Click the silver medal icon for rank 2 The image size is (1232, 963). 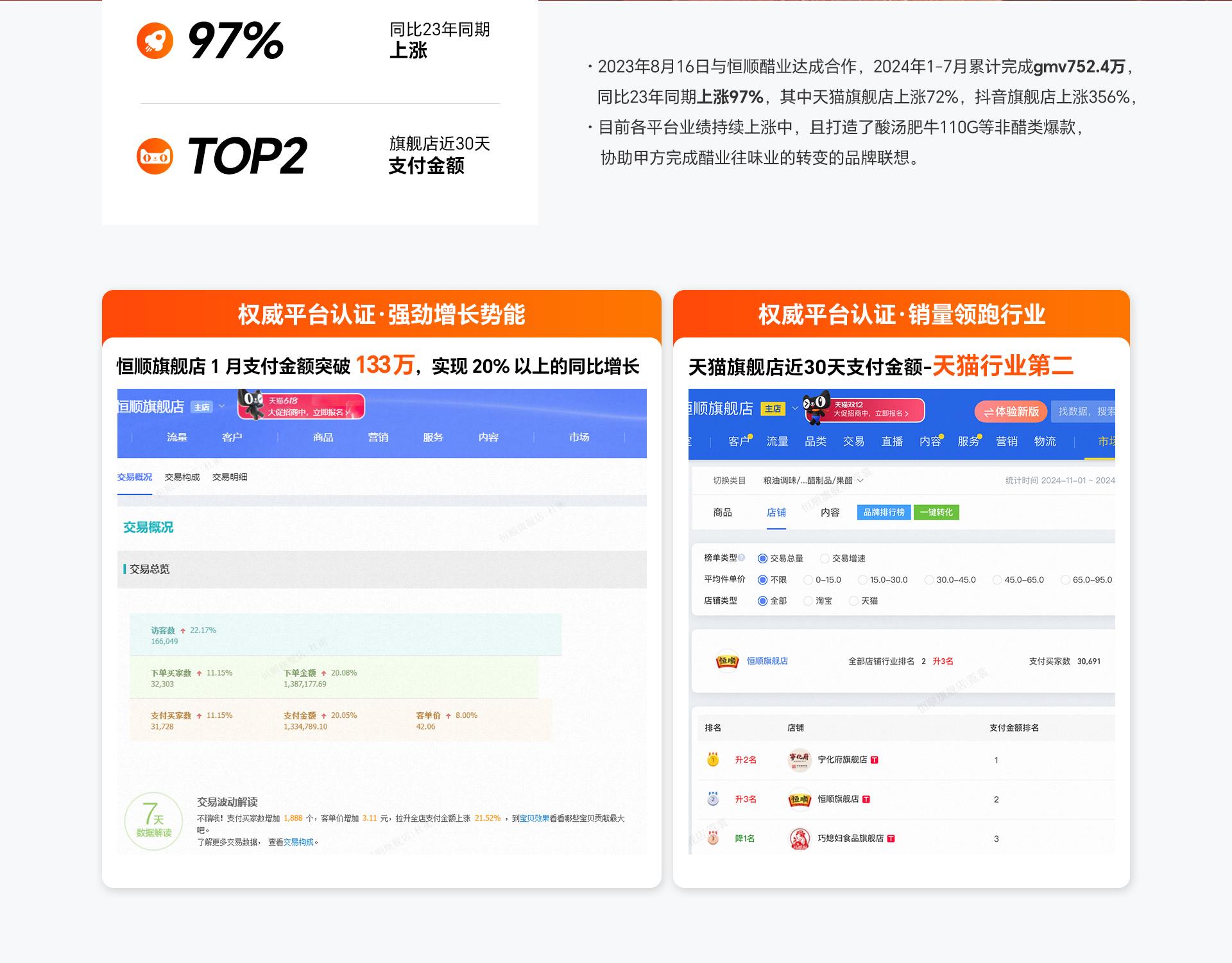713,799
